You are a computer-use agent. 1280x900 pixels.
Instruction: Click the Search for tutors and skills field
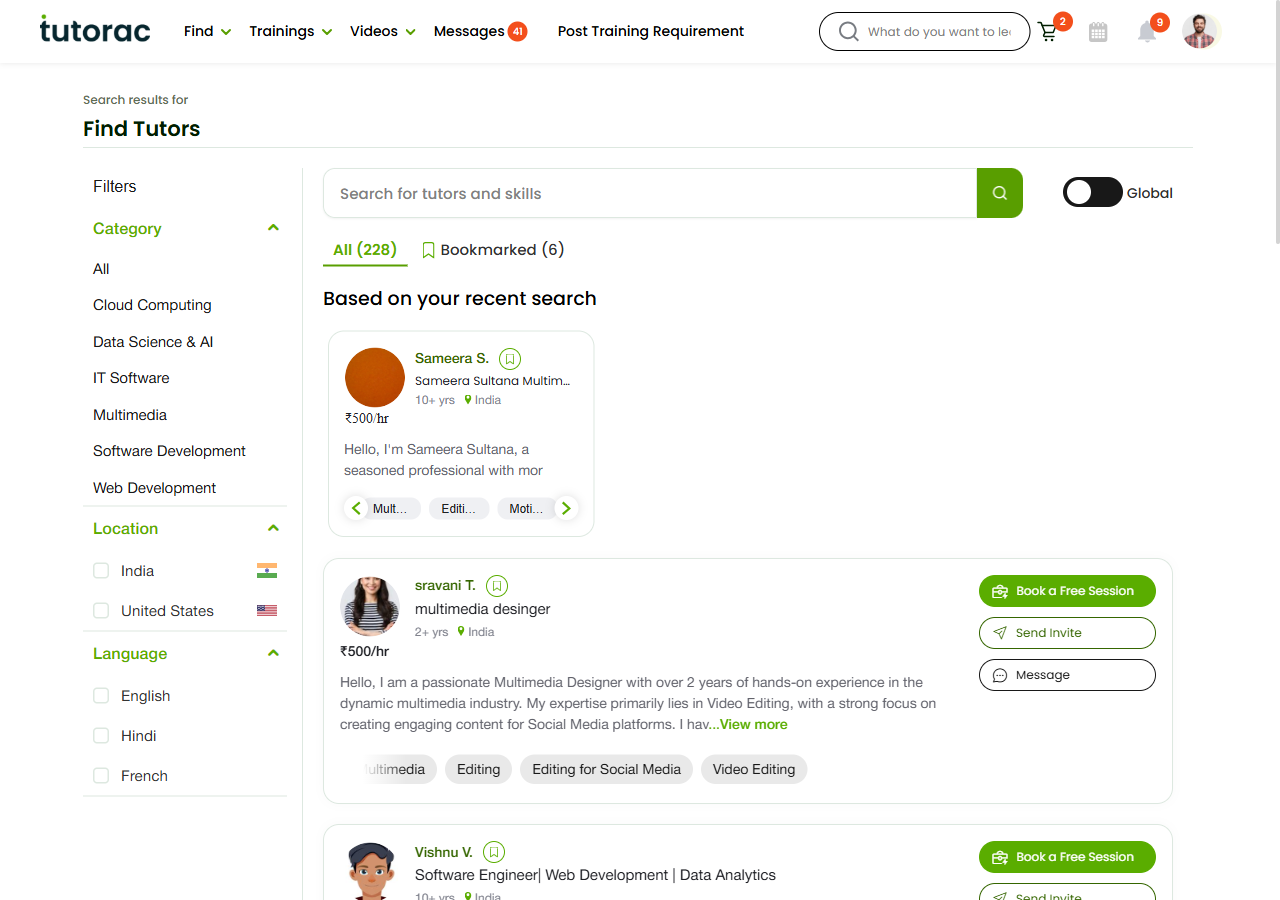[x=650, y=193]
